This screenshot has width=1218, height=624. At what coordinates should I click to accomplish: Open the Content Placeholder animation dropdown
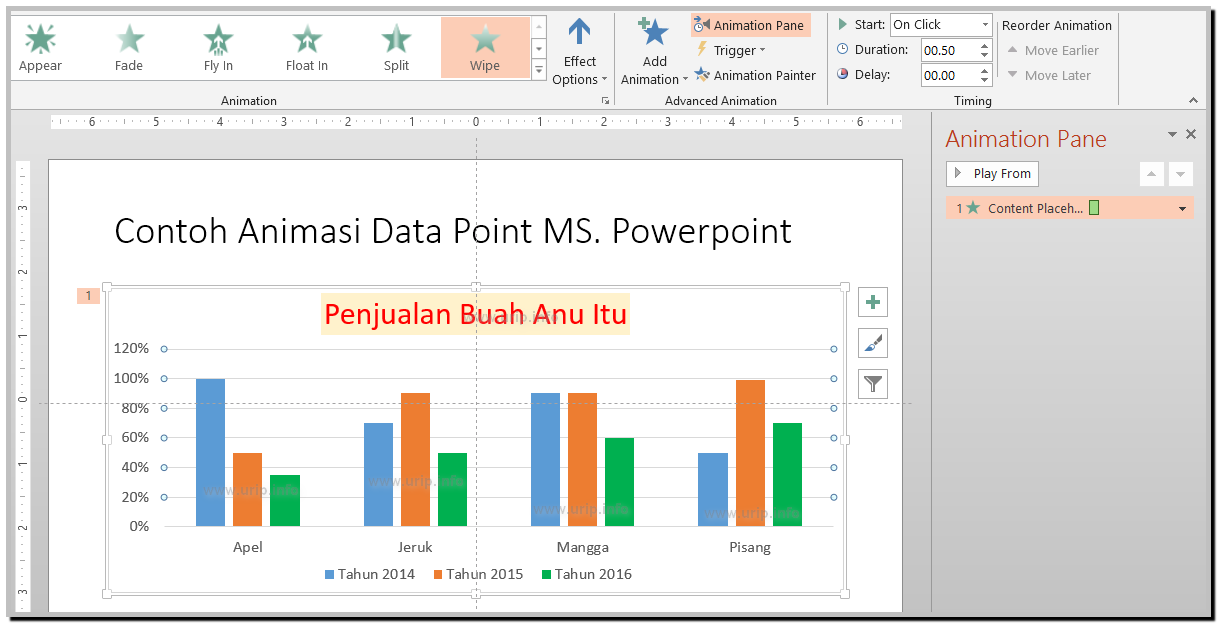[1180, 208]
